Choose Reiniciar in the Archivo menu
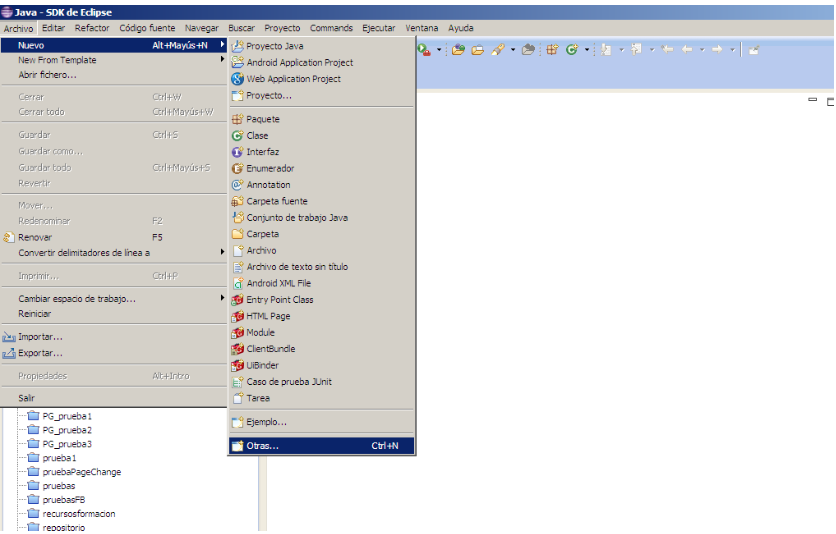 click(x=114, y=314)
